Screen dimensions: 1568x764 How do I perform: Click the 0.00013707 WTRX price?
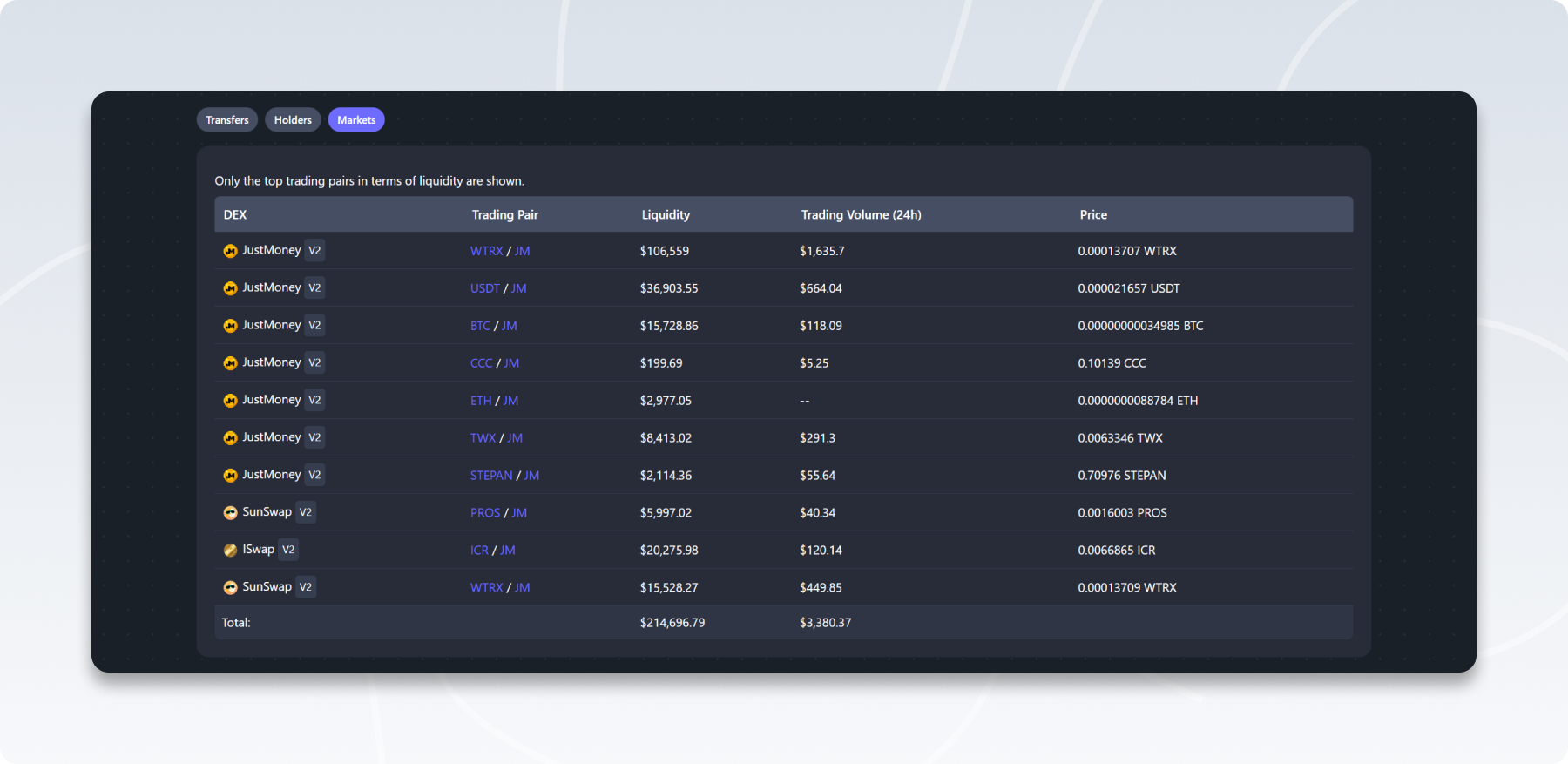click(x=1127, y=251)
